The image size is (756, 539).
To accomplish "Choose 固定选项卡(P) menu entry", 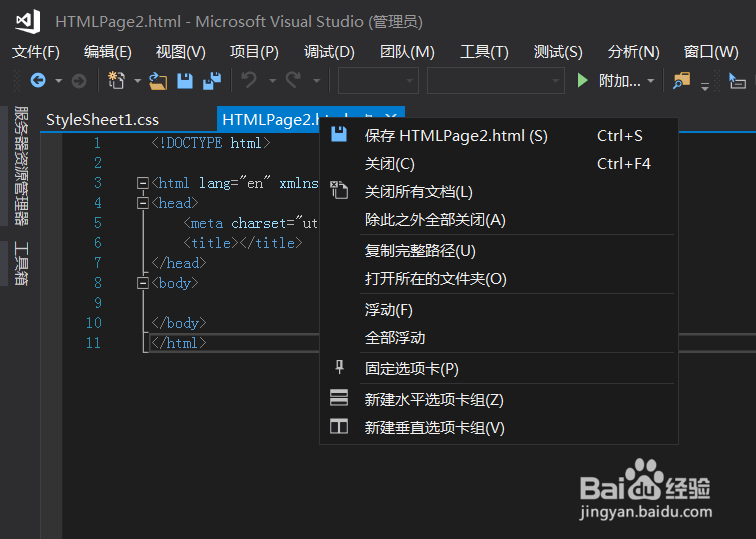I will point(499,368).
